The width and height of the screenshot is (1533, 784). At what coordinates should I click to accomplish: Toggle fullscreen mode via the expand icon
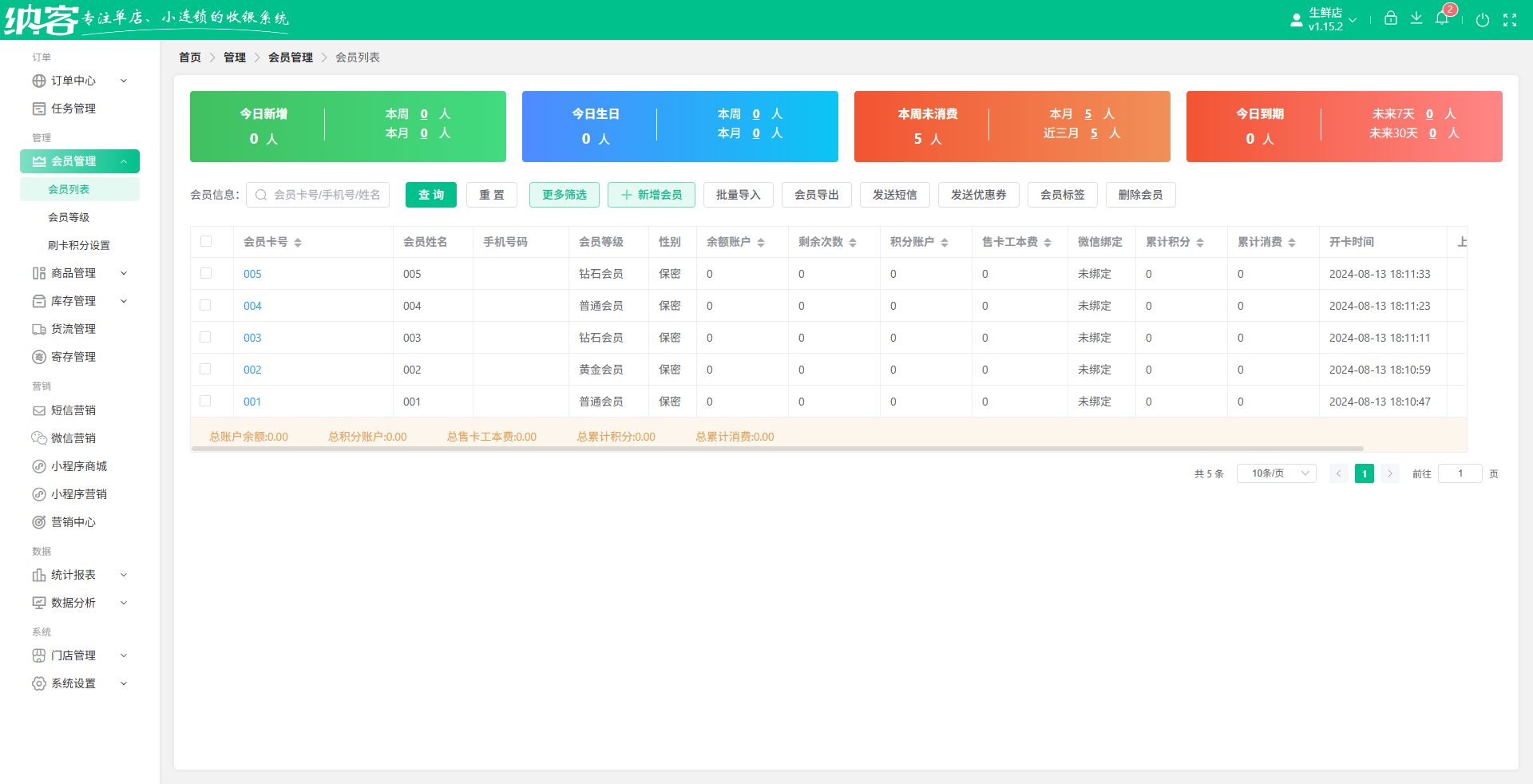coord(1511,20)
